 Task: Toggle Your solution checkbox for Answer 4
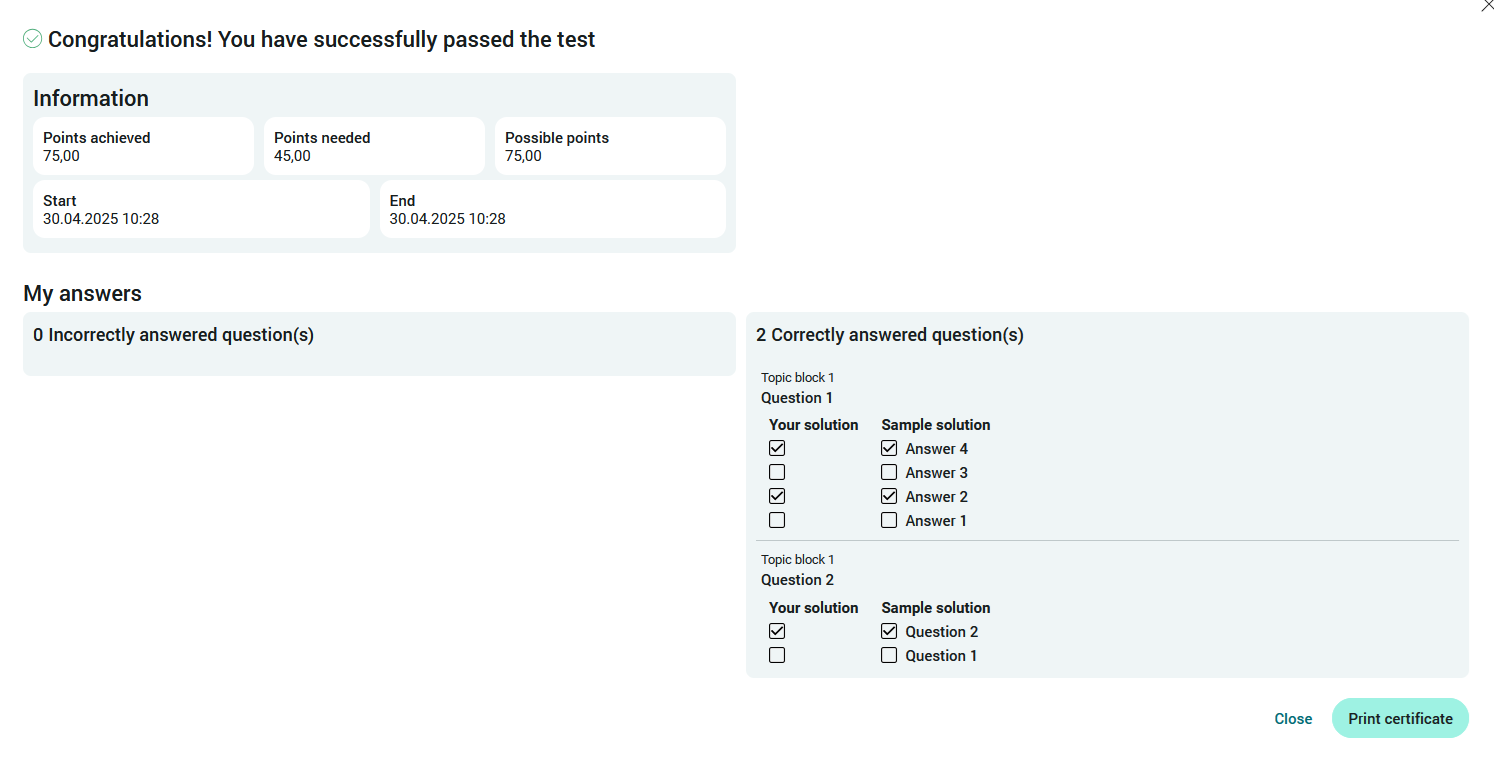[x=777, y=448]
